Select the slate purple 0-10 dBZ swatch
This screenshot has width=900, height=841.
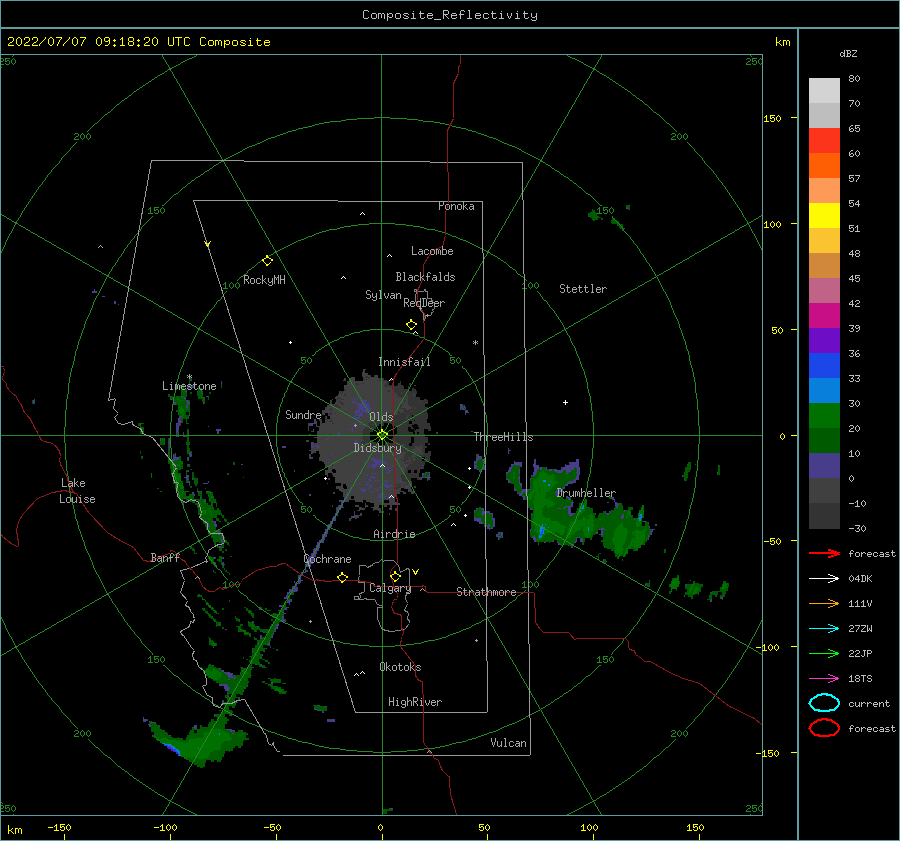click(x=824, y=466)
